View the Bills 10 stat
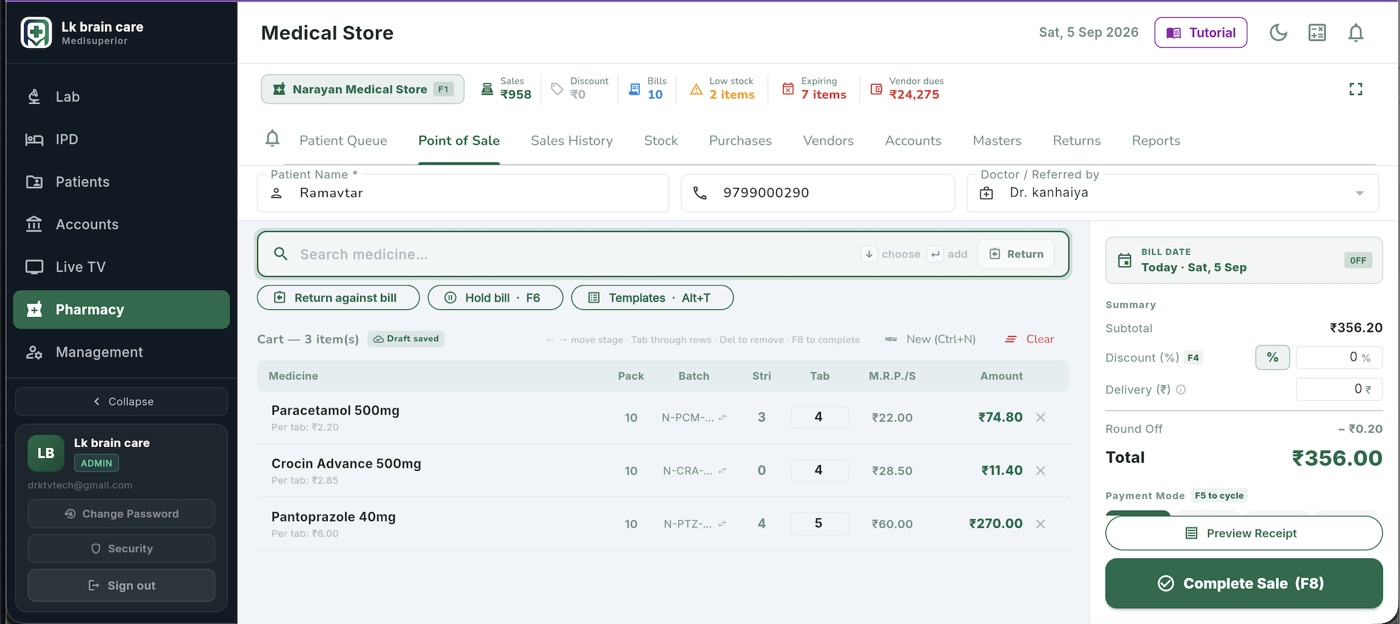This screenshot has height=624, width=1400. point(646,88)
